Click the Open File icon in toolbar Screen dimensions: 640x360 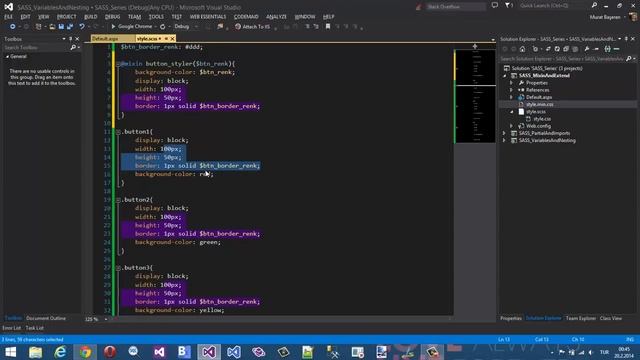click(x=52, y=27)
